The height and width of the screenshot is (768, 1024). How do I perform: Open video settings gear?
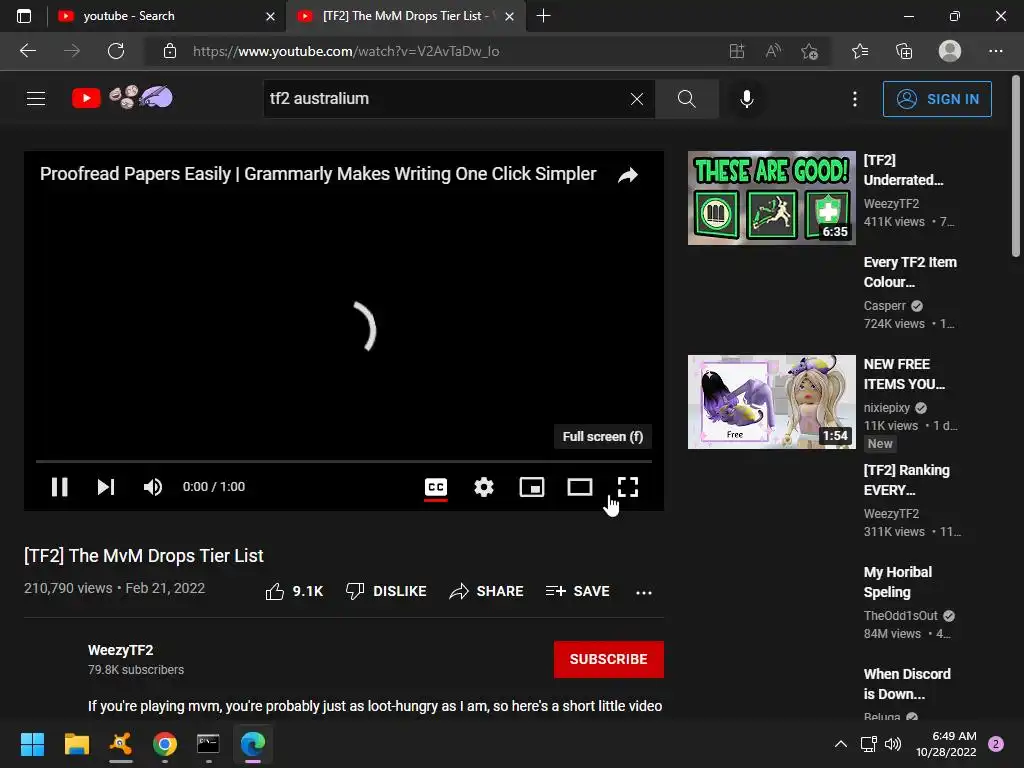click(x=484, y=487)
